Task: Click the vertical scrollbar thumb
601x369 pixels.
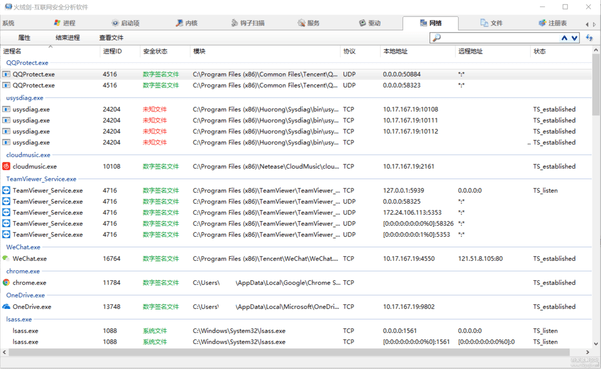Action: coord(596,84)
